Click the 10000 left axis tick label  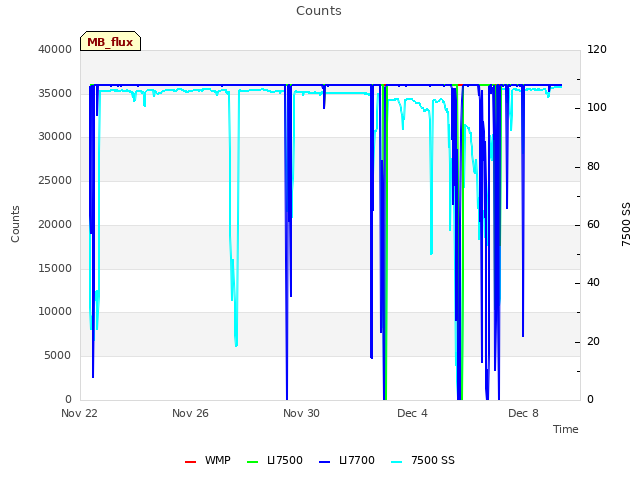click(55, 312)
